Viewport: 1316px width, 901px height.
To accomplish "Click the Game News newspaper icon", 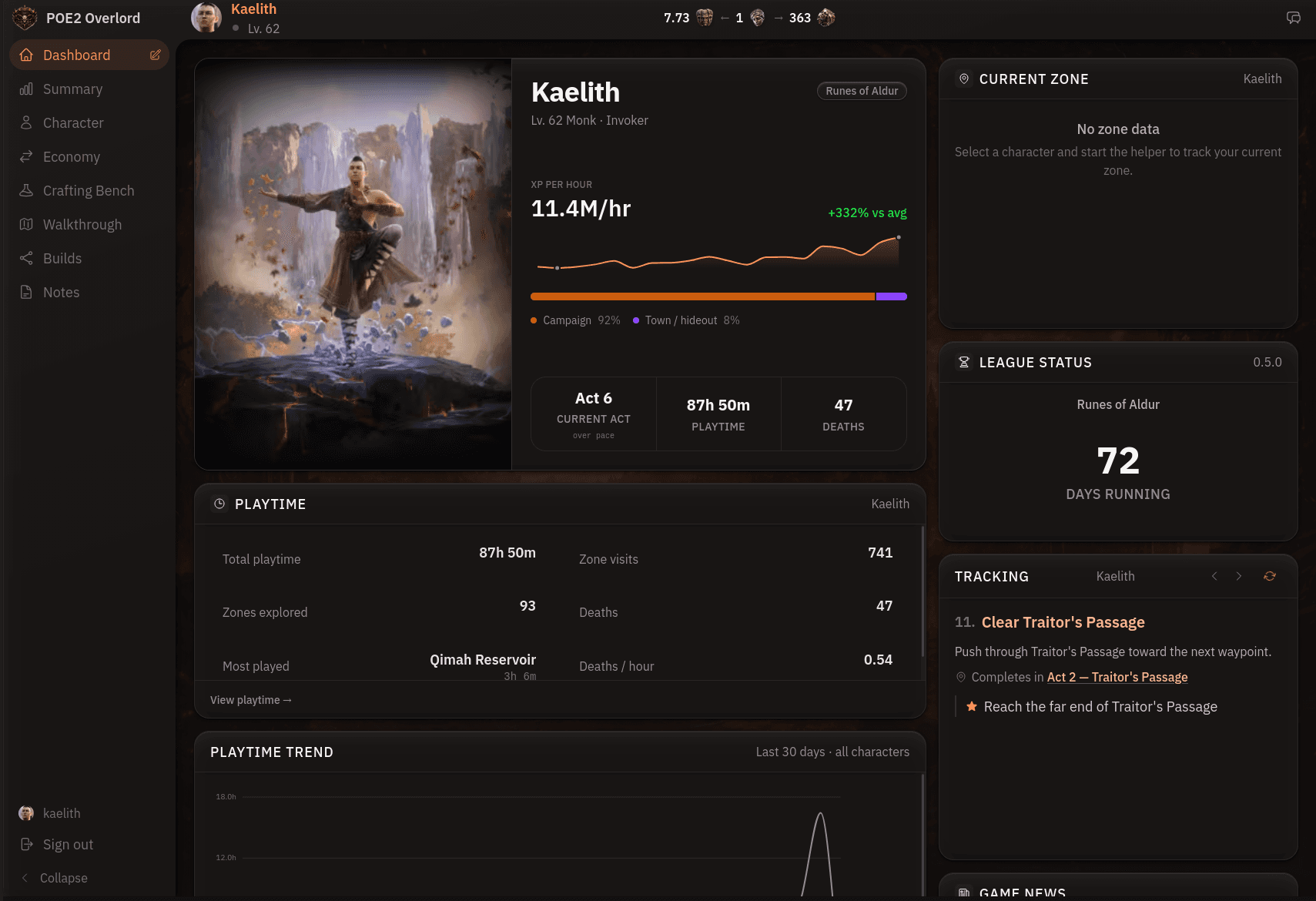I will click(x=963, y=893).
